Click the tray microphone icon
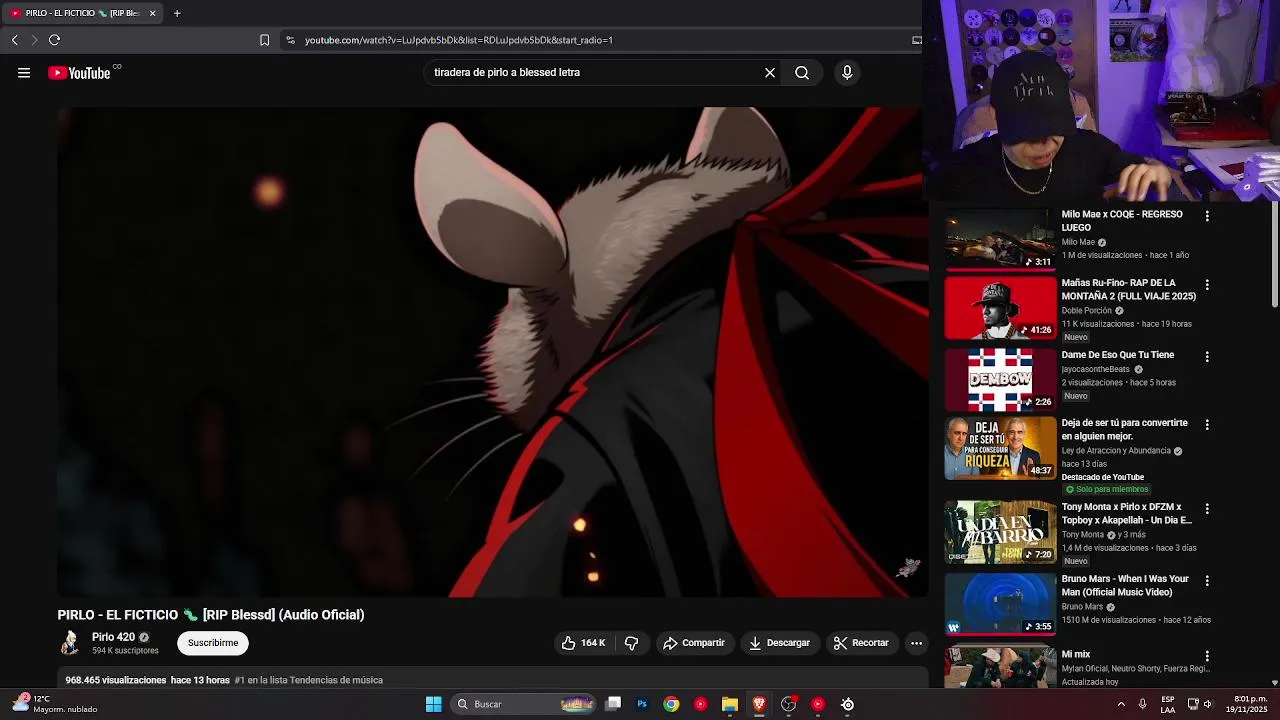The image size is (1280, 720). click(1142, 704)
